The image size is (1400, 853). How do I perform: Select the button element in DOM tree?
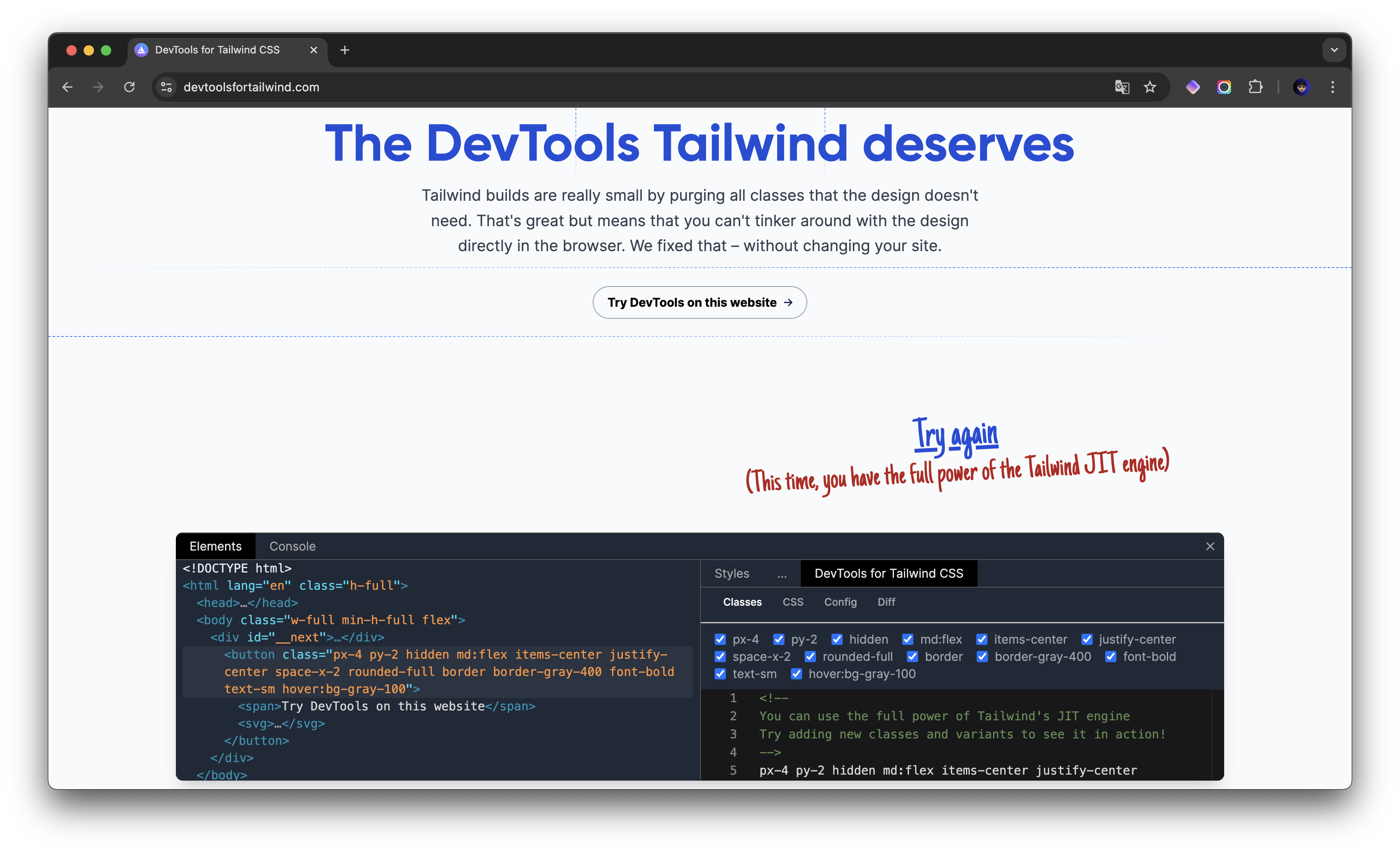pyautogui.click(x=437, y=672)
